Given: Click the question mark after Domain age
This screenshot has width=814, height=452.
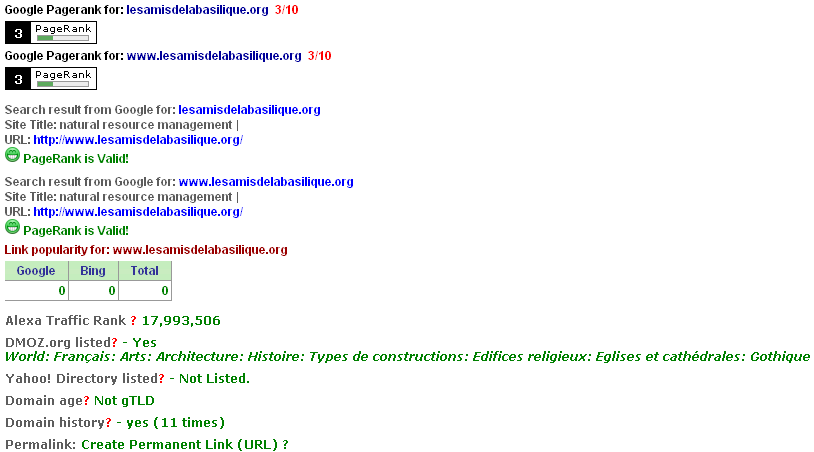Looking at the screenshot, I should (86, 401).
